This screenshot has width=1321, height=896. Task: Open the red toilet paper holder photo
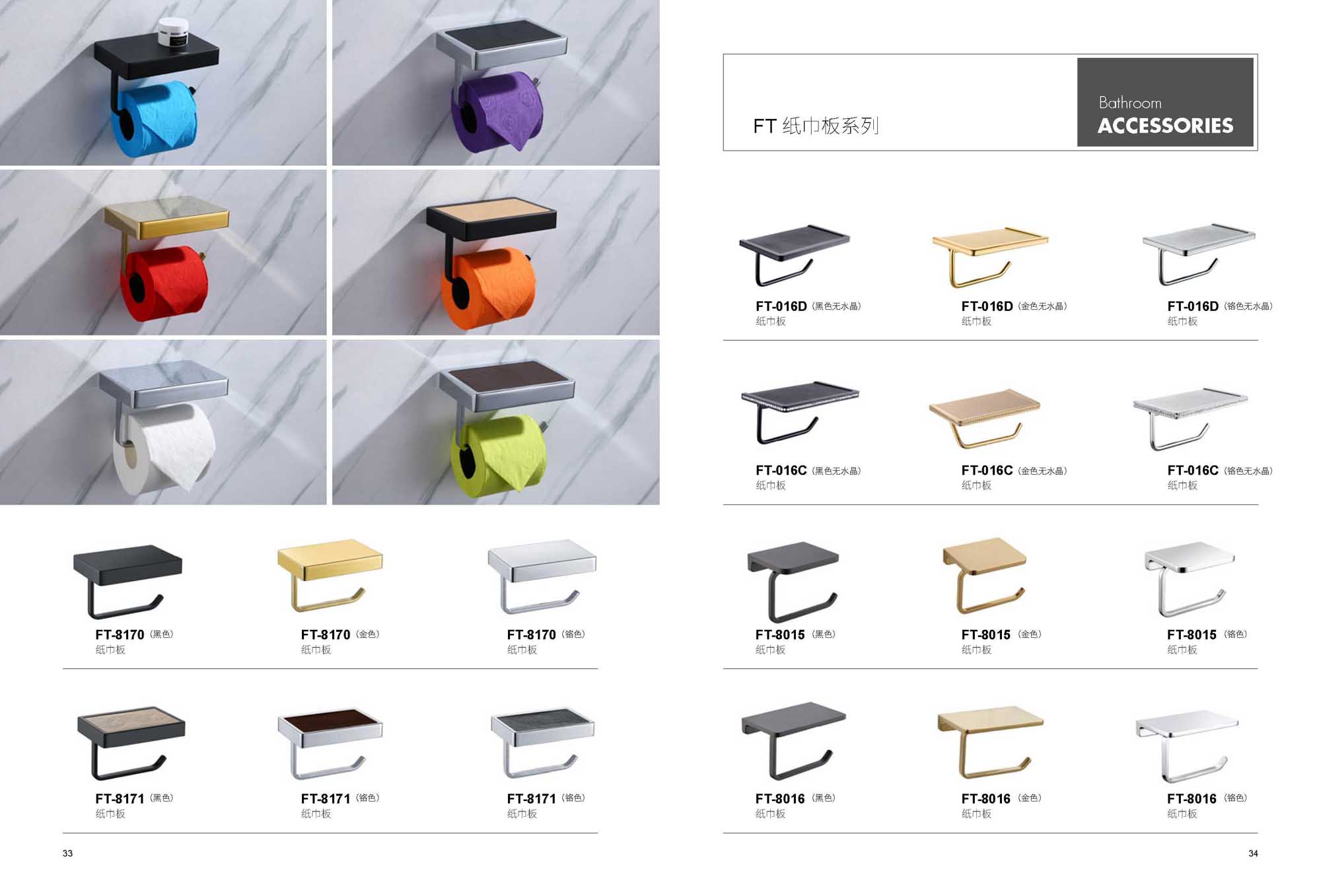tap(163, 252)
